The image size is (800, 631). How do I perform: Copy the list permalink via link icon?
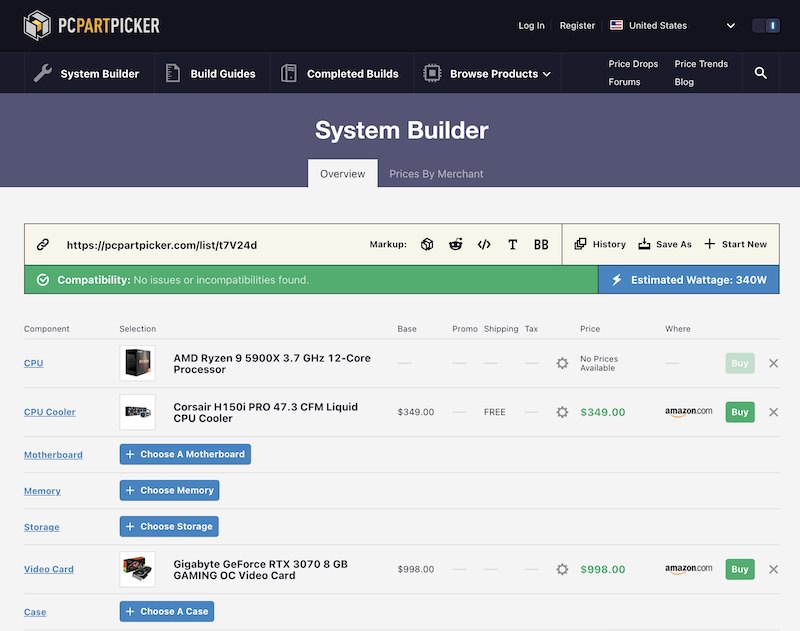pyautogui.click(x=43, y=244)
